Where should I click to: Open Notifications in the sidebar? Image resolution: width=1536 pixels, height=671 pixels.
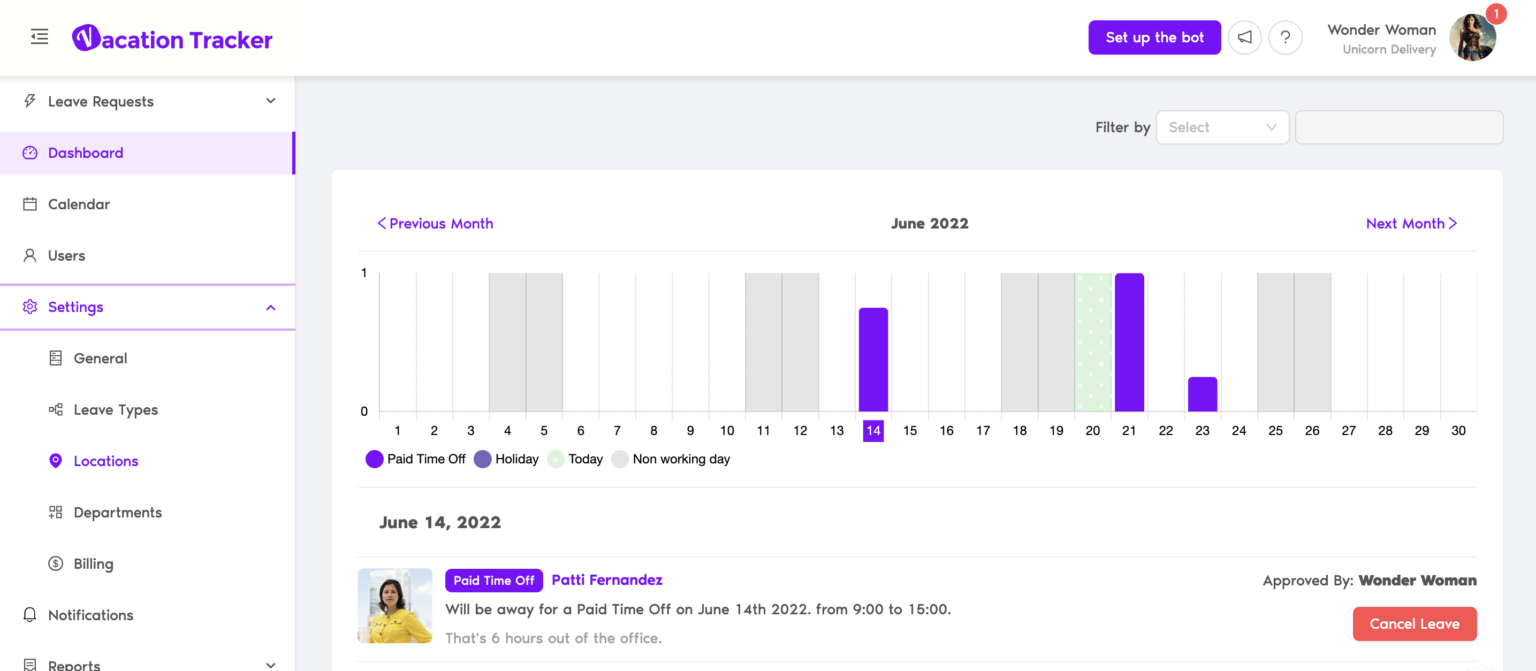(x=147, y=615)
